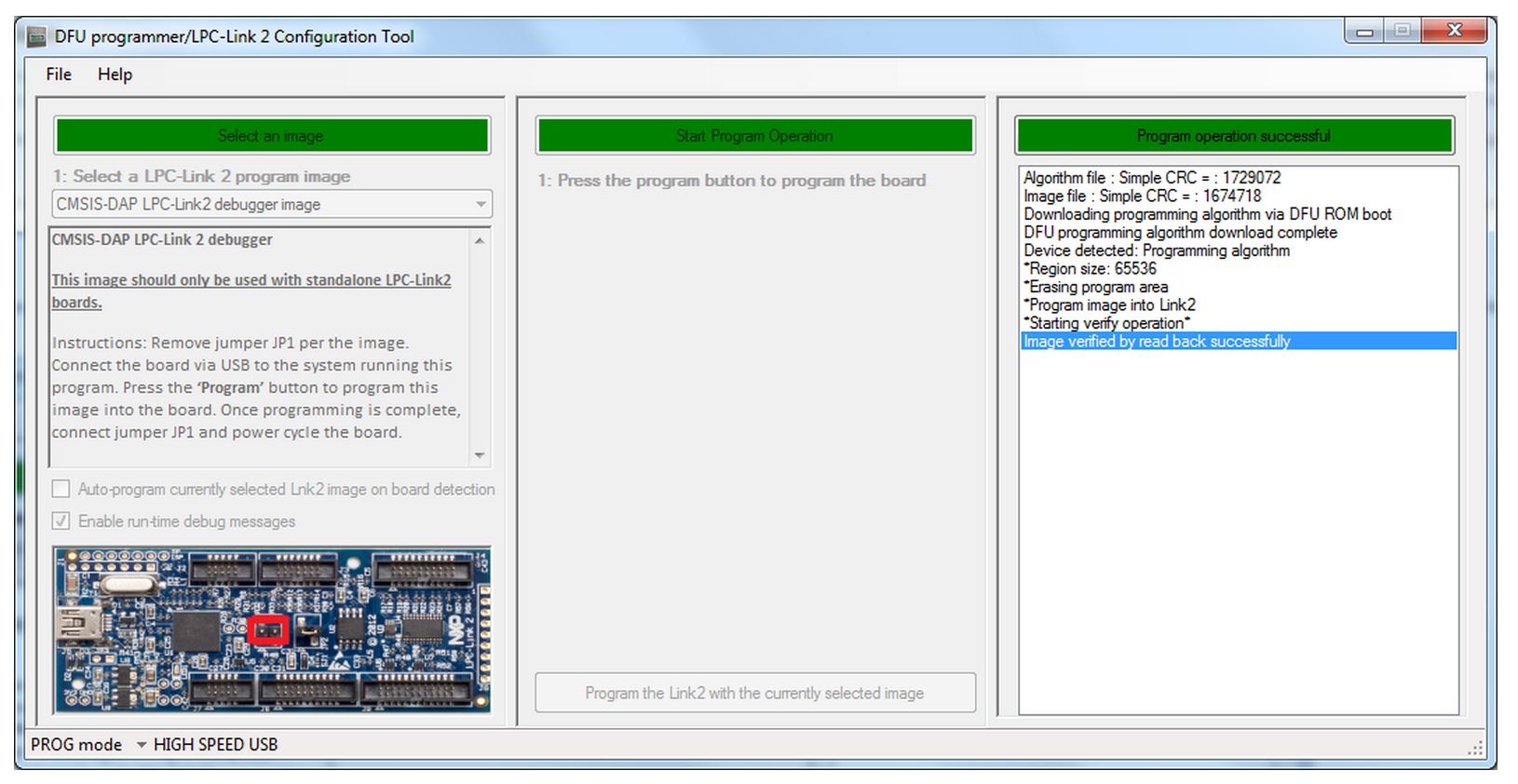Select 'Device detected: Programming algorithm' log line
The image size is (1518, 784).
tap(1238, 250)
